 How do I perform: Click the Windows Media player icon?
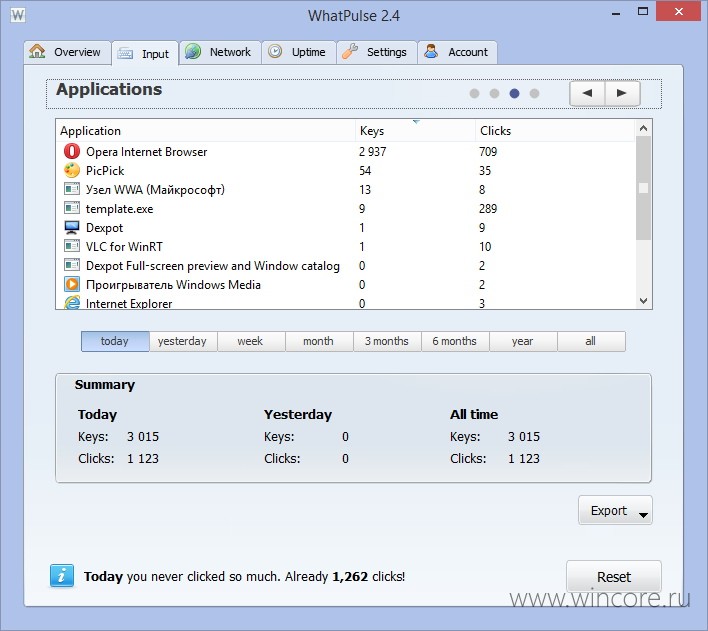pyautogui.click(x=72, y=284)
